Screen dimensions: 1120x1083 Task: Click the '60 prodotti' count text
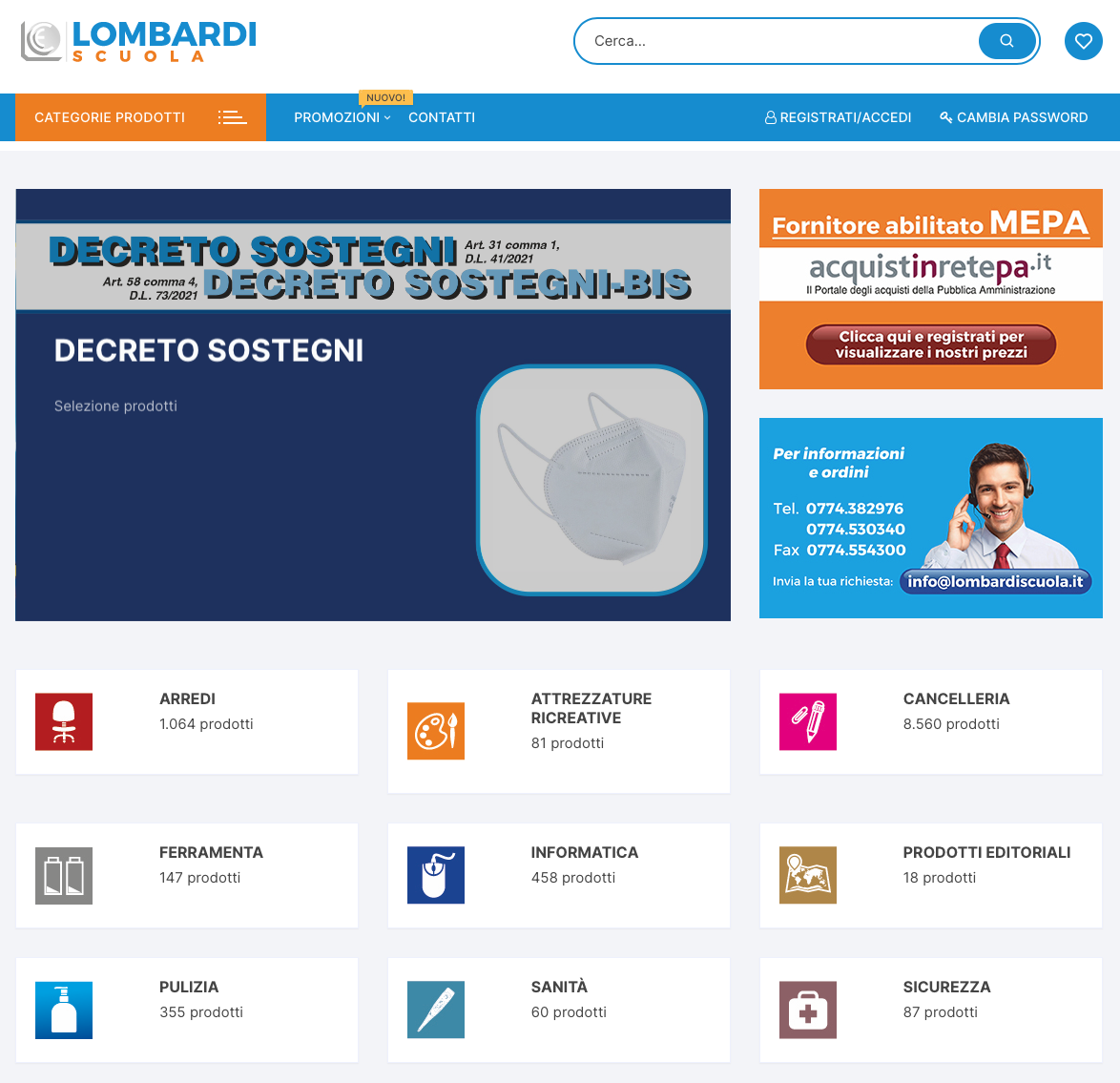tap(569, 1011)
